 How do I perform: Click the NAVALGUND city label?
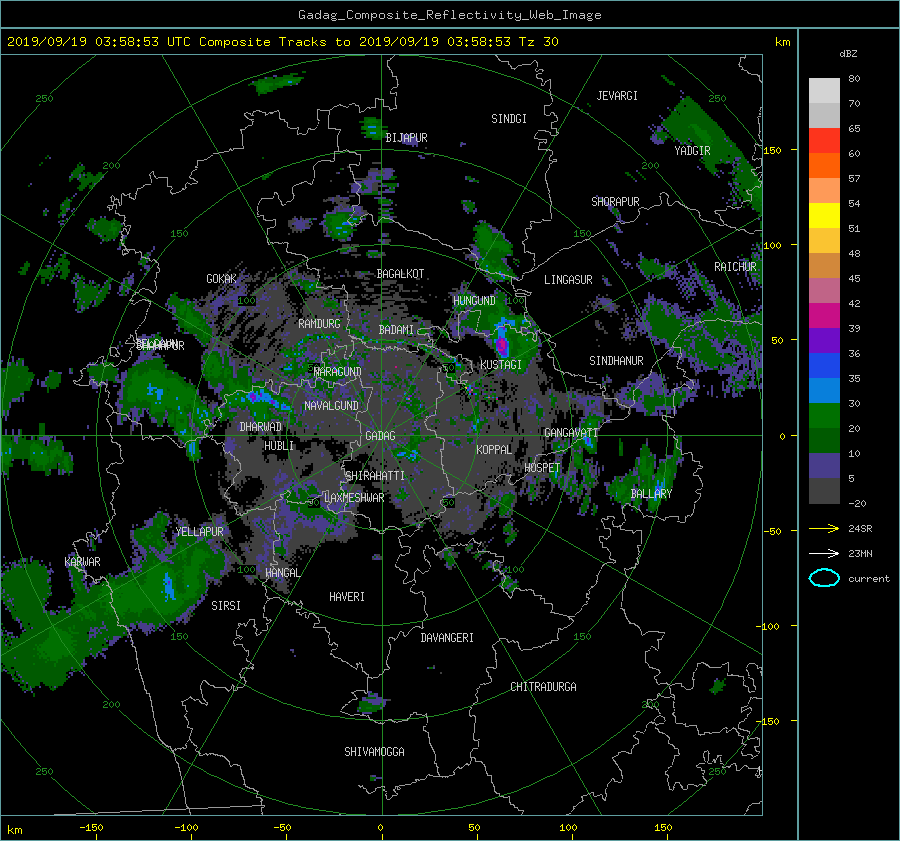pos(331,406)
